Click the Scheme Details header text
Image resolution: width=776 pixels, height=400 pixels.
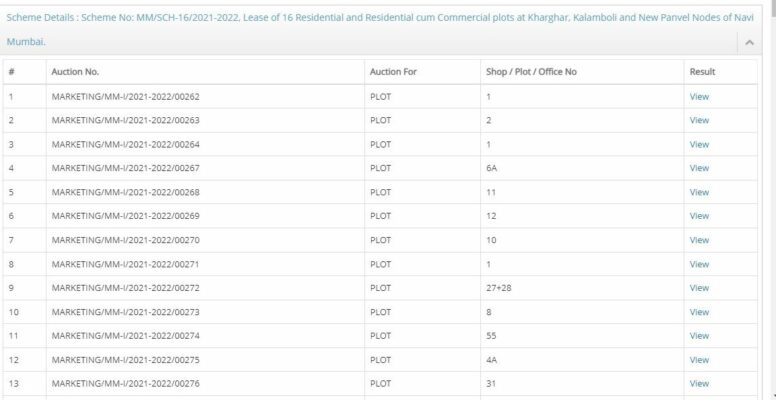click(x=380, y=30)
